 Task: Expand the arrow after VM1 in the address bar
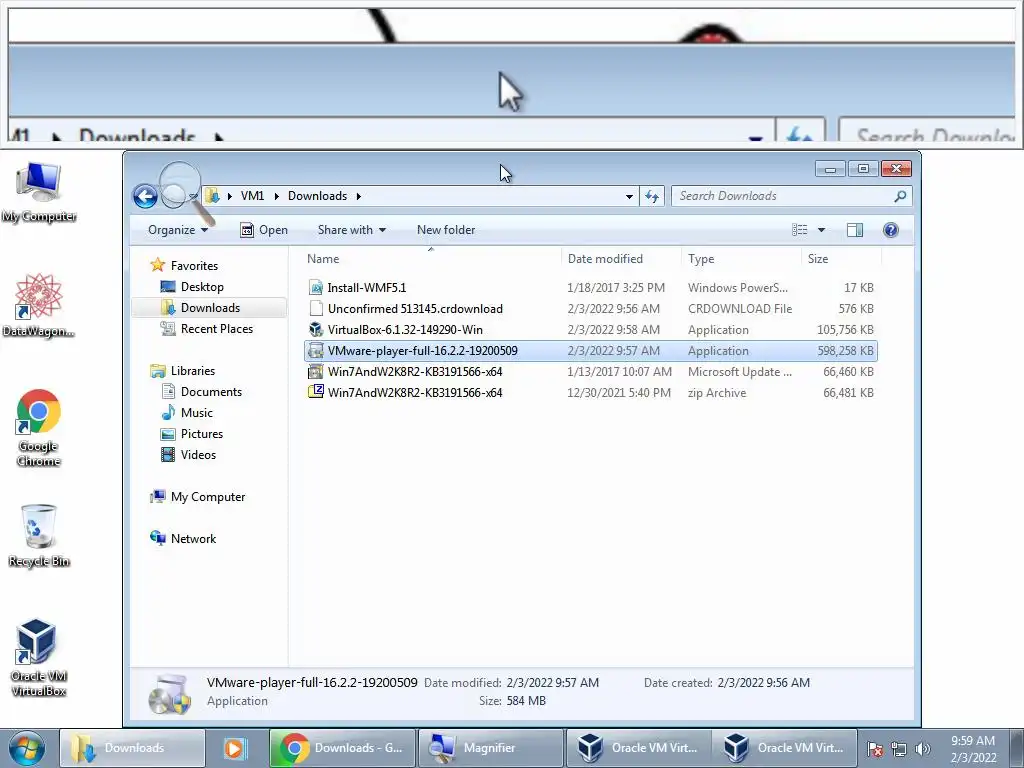point(277,196)
